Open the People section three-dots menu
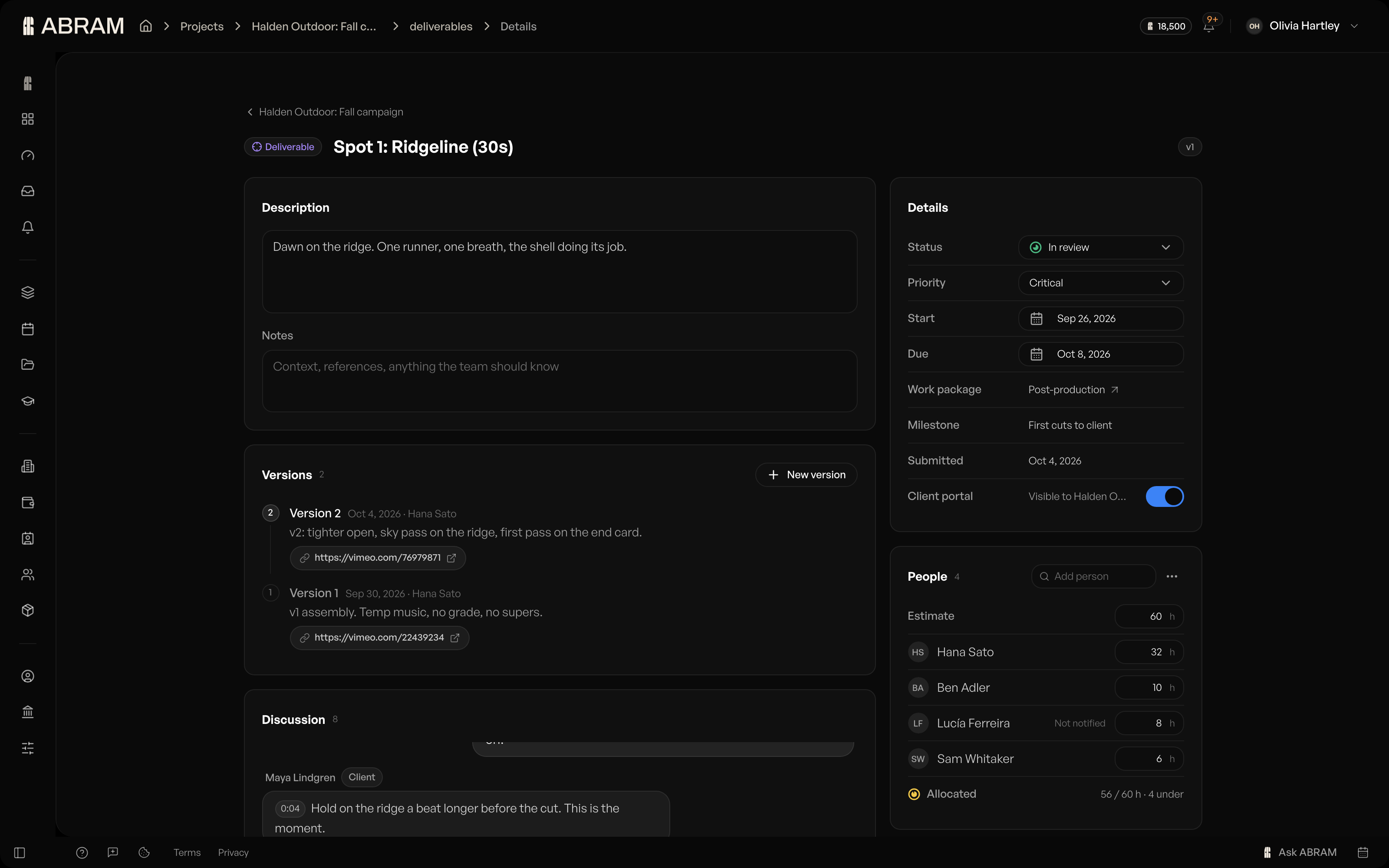The image size is (1389, 868). tap(1172, 576)
